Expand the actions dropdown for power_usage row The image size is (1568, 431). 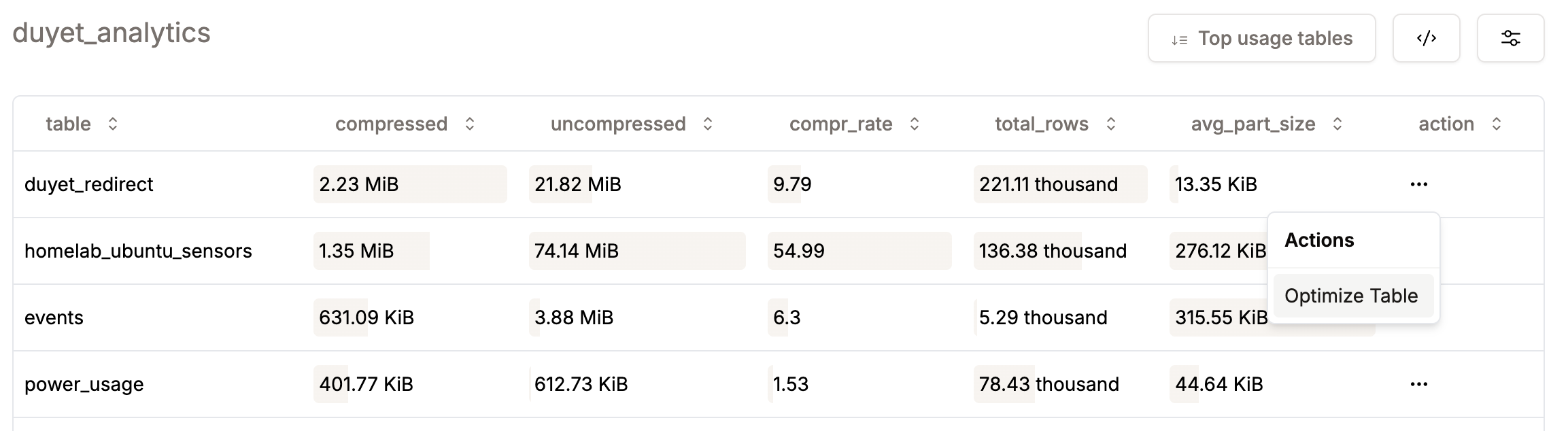[x=1419, y=384]
